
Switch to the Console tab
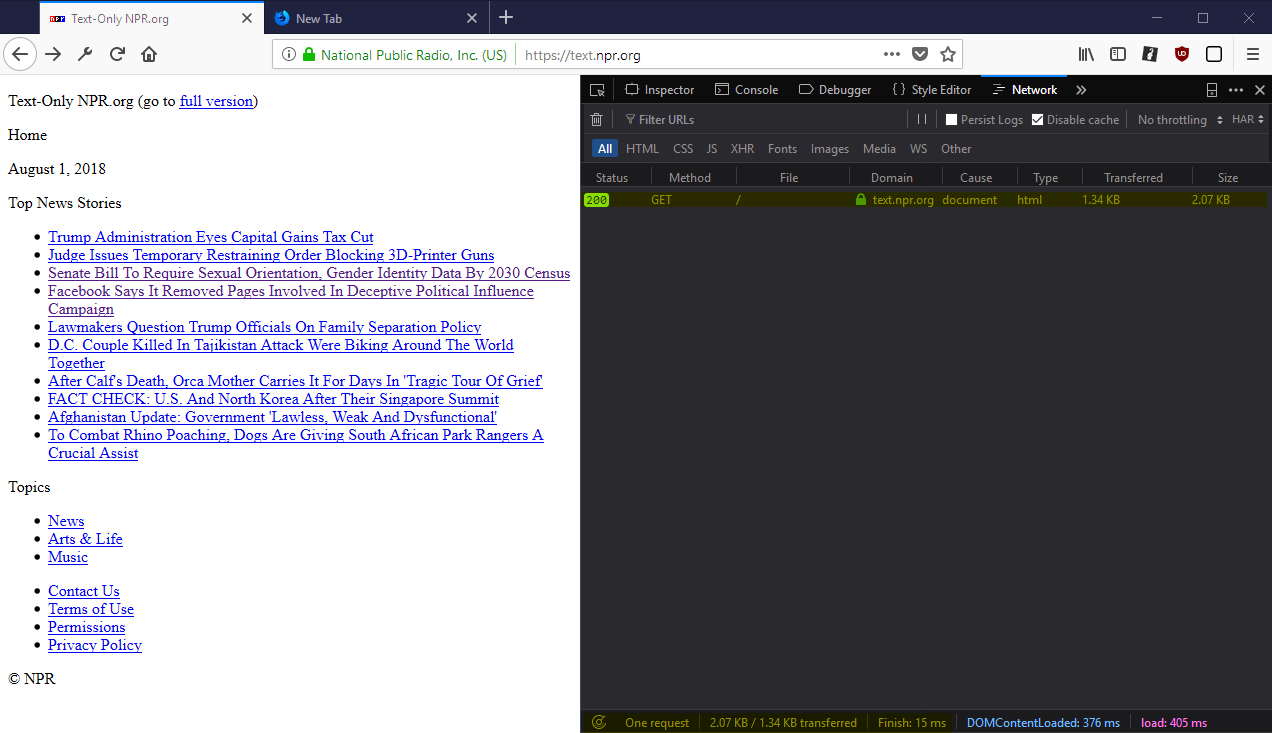747,90
